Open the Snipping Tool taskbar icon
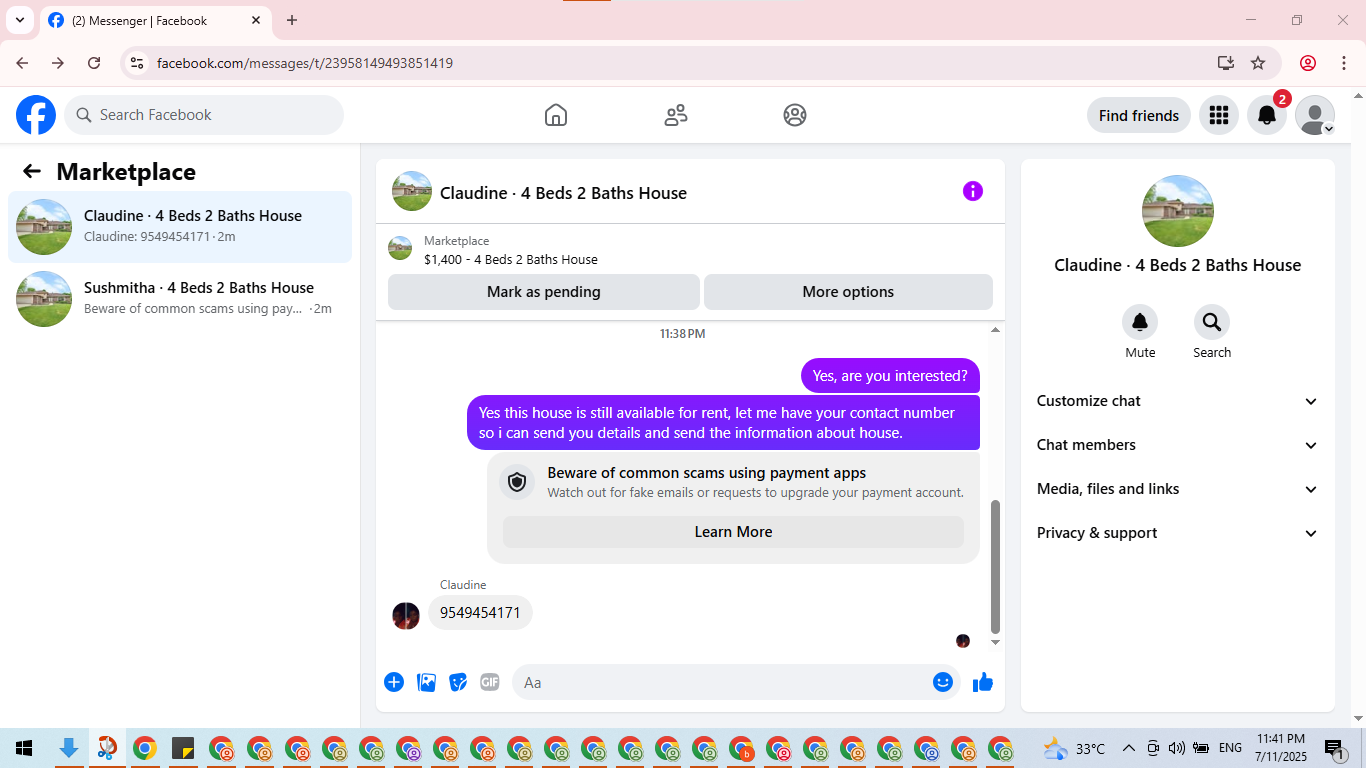 pyautogui.click(x=107, y=748)
